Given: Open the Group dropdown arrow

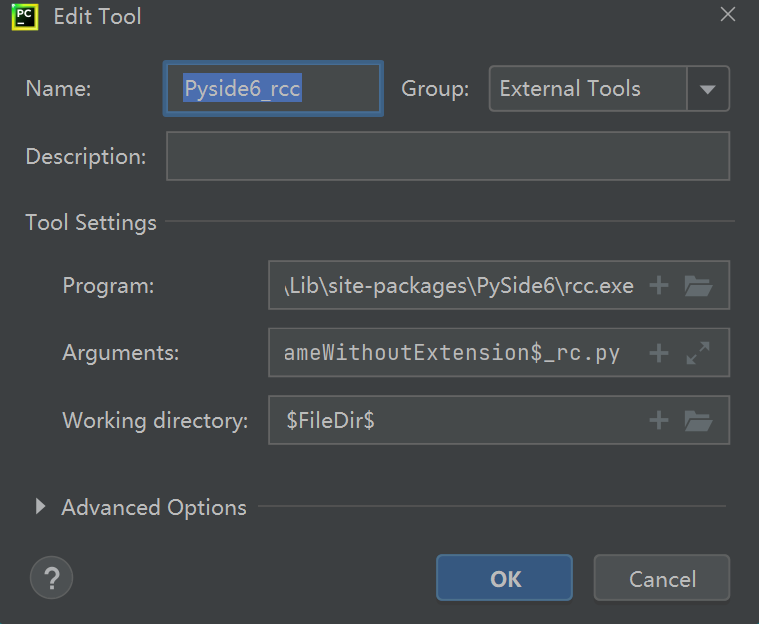Looking at the screenshot, I should click(708, 89).
